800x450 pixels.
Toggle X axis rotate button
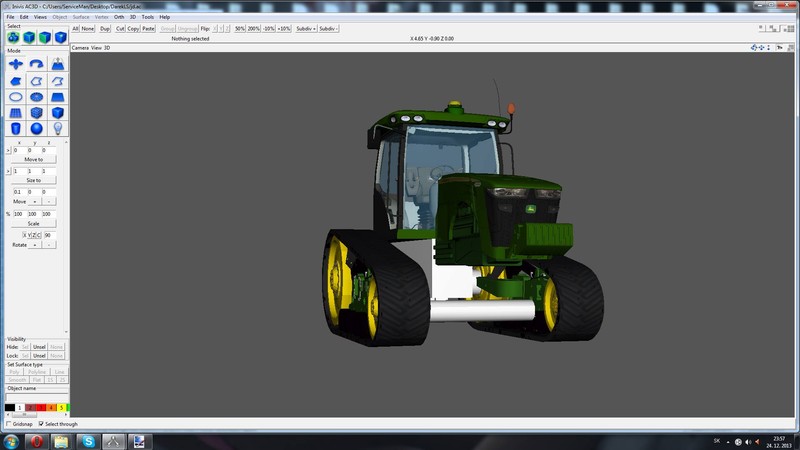(x=24, y=235)
